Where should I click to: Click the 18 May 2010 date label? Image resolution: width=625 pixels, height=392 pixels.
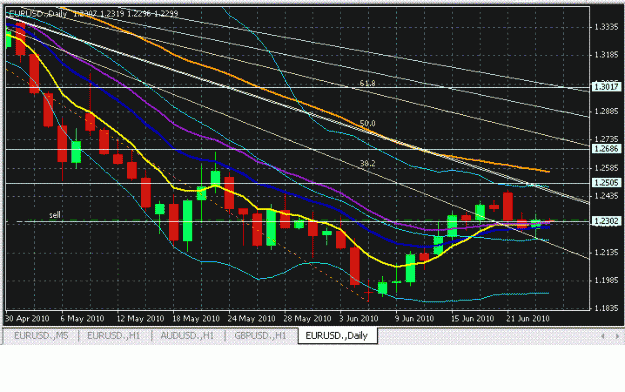click(196, 319)
